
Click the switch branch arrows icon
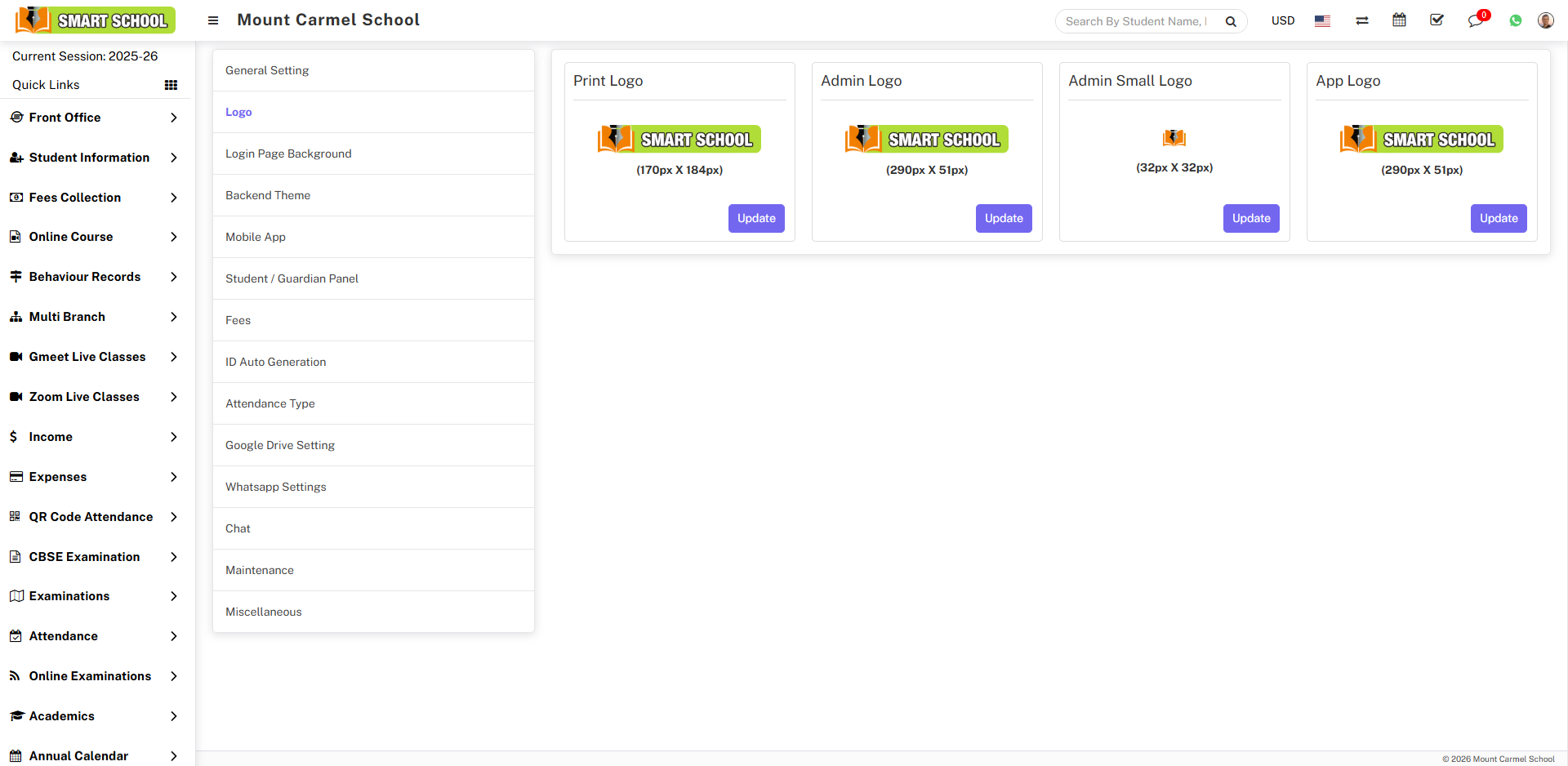[1361, 20]
